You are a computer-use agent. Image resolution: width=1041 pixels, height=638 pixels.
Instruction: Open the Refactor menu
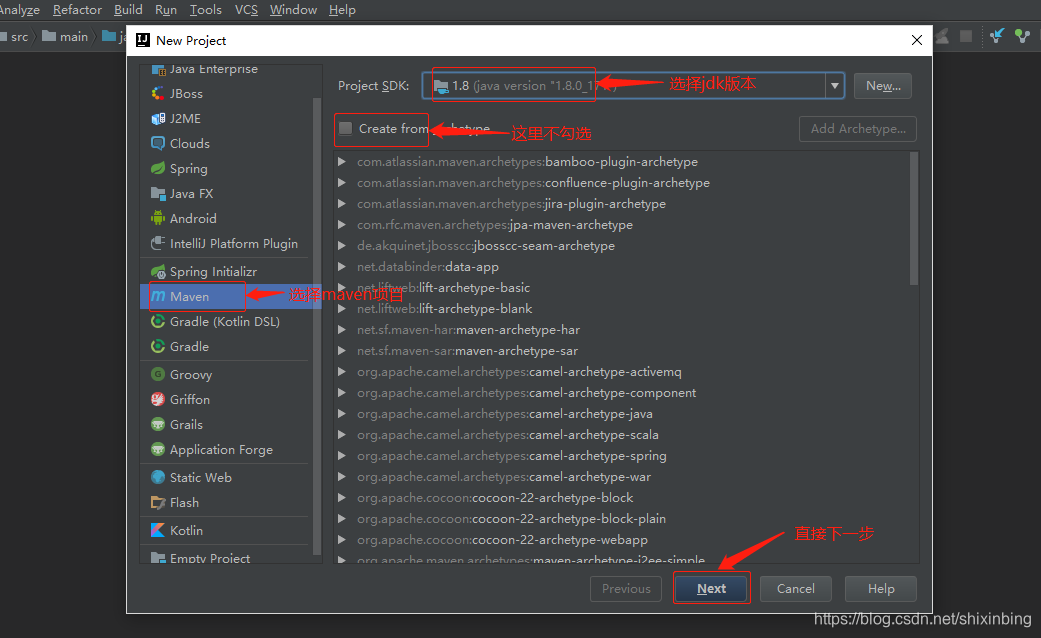pos(77,10)
